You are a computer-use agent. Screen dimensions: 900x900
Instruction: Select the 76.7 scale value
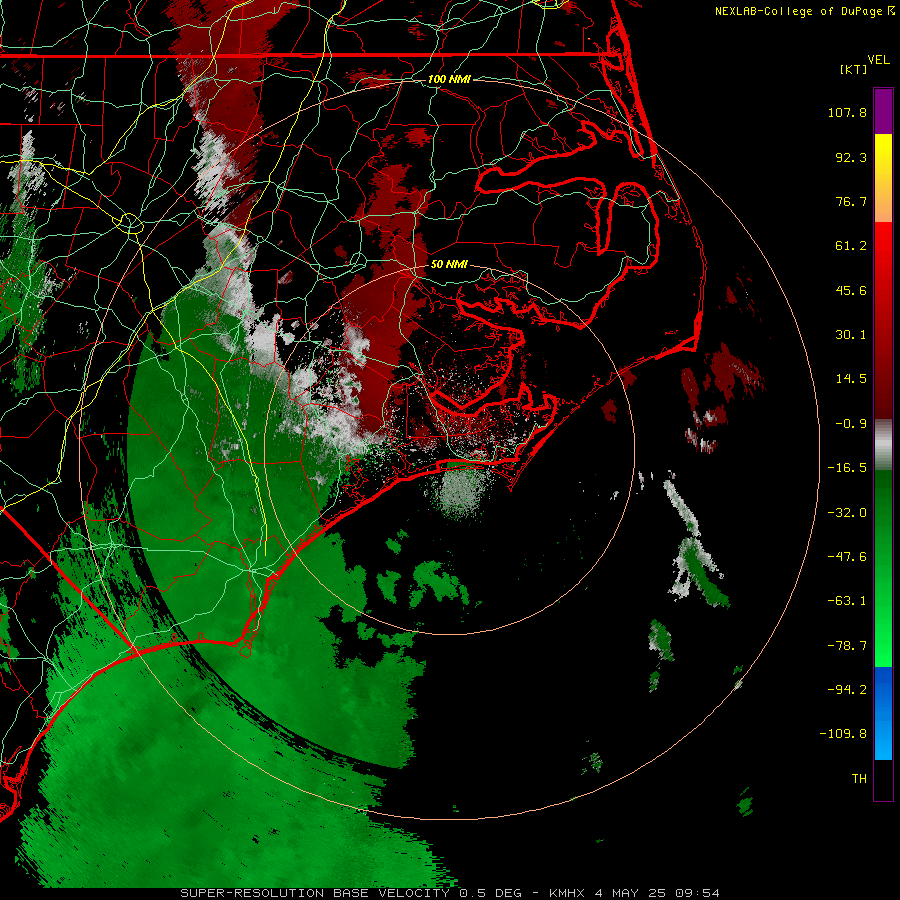point(851,201)
